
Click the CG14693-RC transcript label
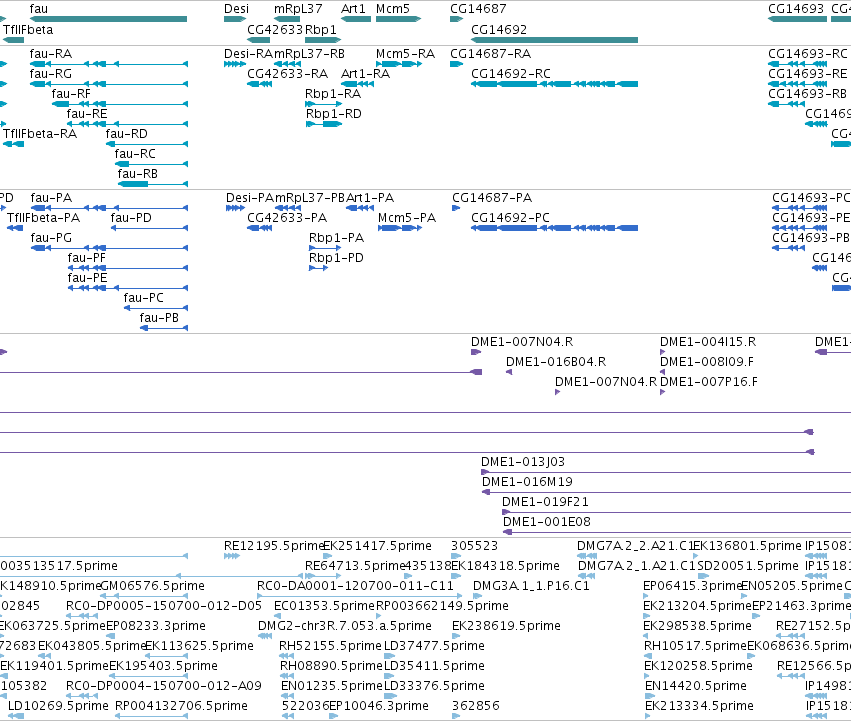click(x=808, y=53)
